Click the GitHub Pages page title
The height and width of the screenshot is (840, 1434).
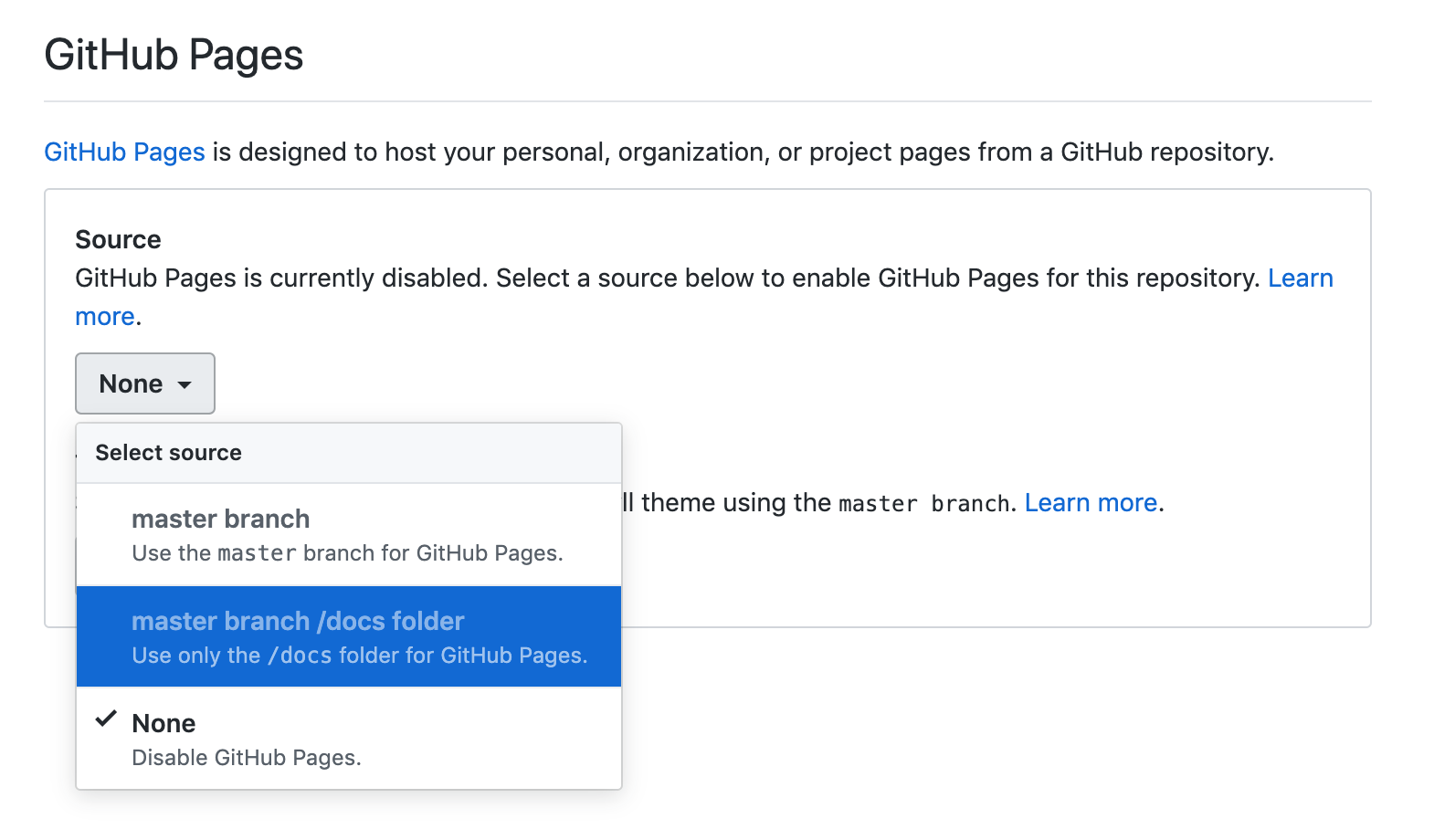(174, 55)
